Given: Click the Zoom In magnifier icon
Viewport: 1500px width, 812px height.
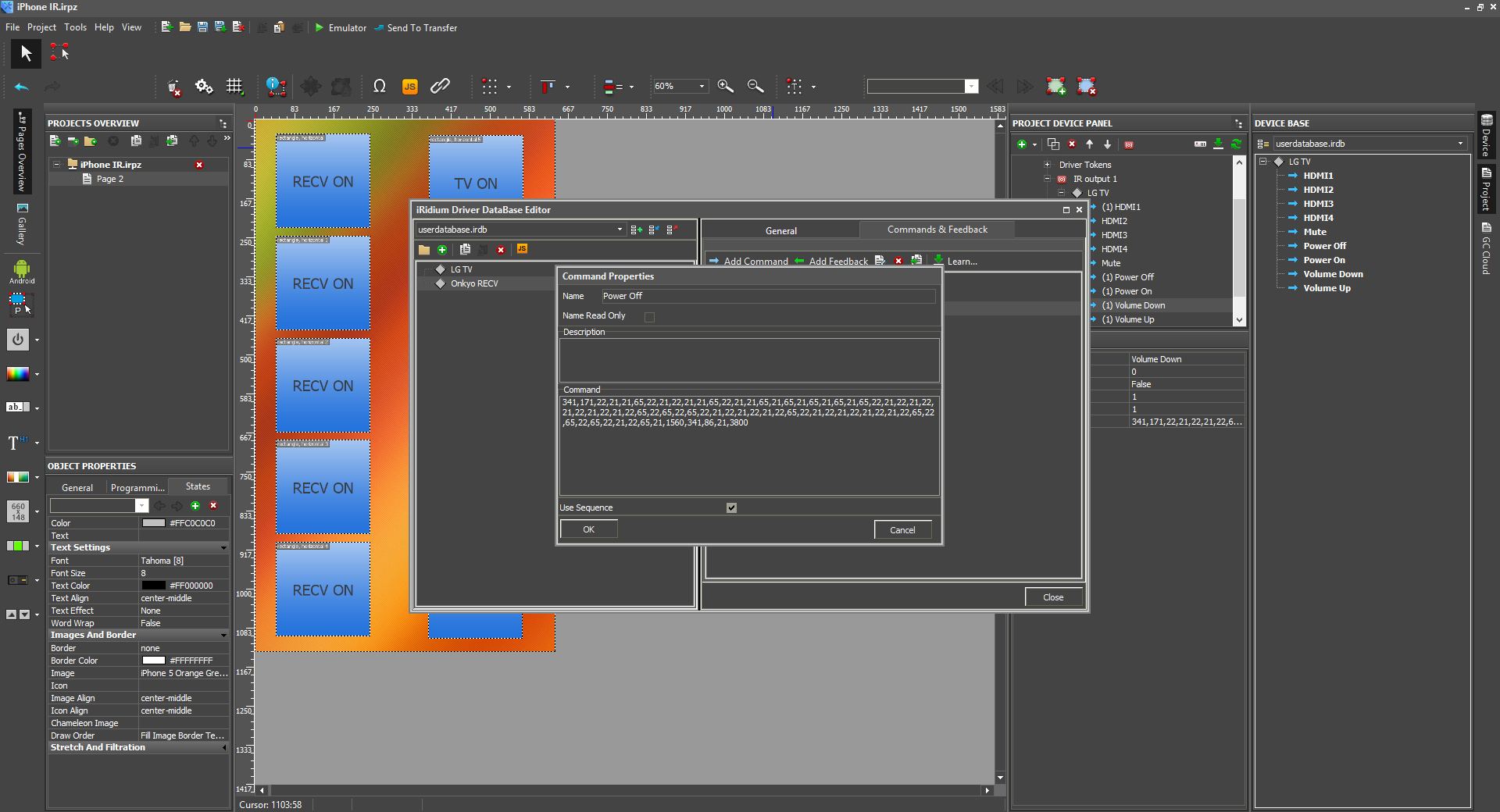Looking at the screenshot, I should (725, 87).
